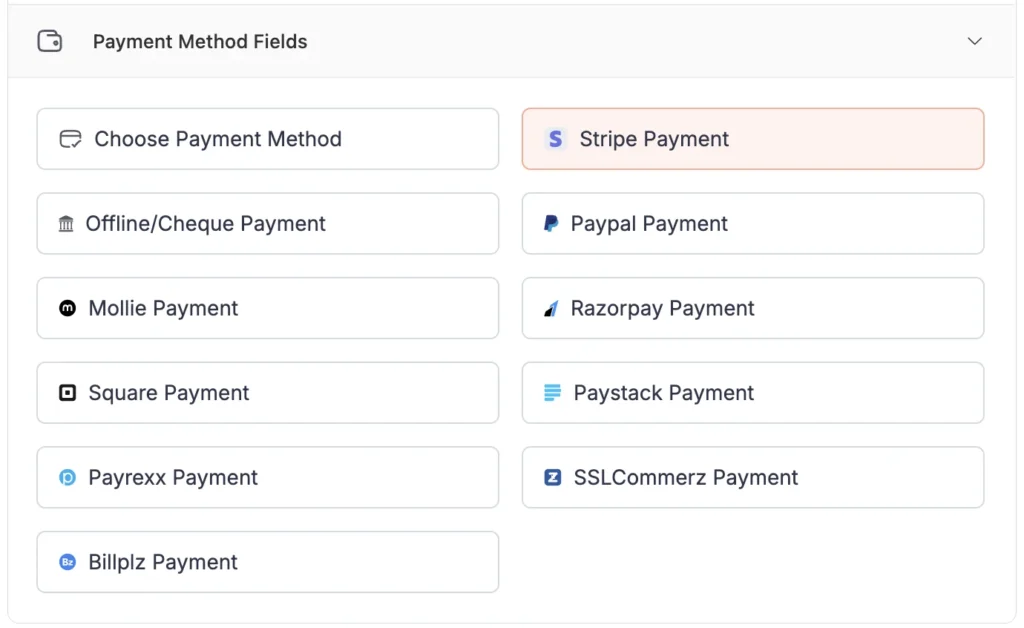This screenshot has height=628, width=1024.
Task: Click the Stripe S logo icon
Action: [555, 139]
